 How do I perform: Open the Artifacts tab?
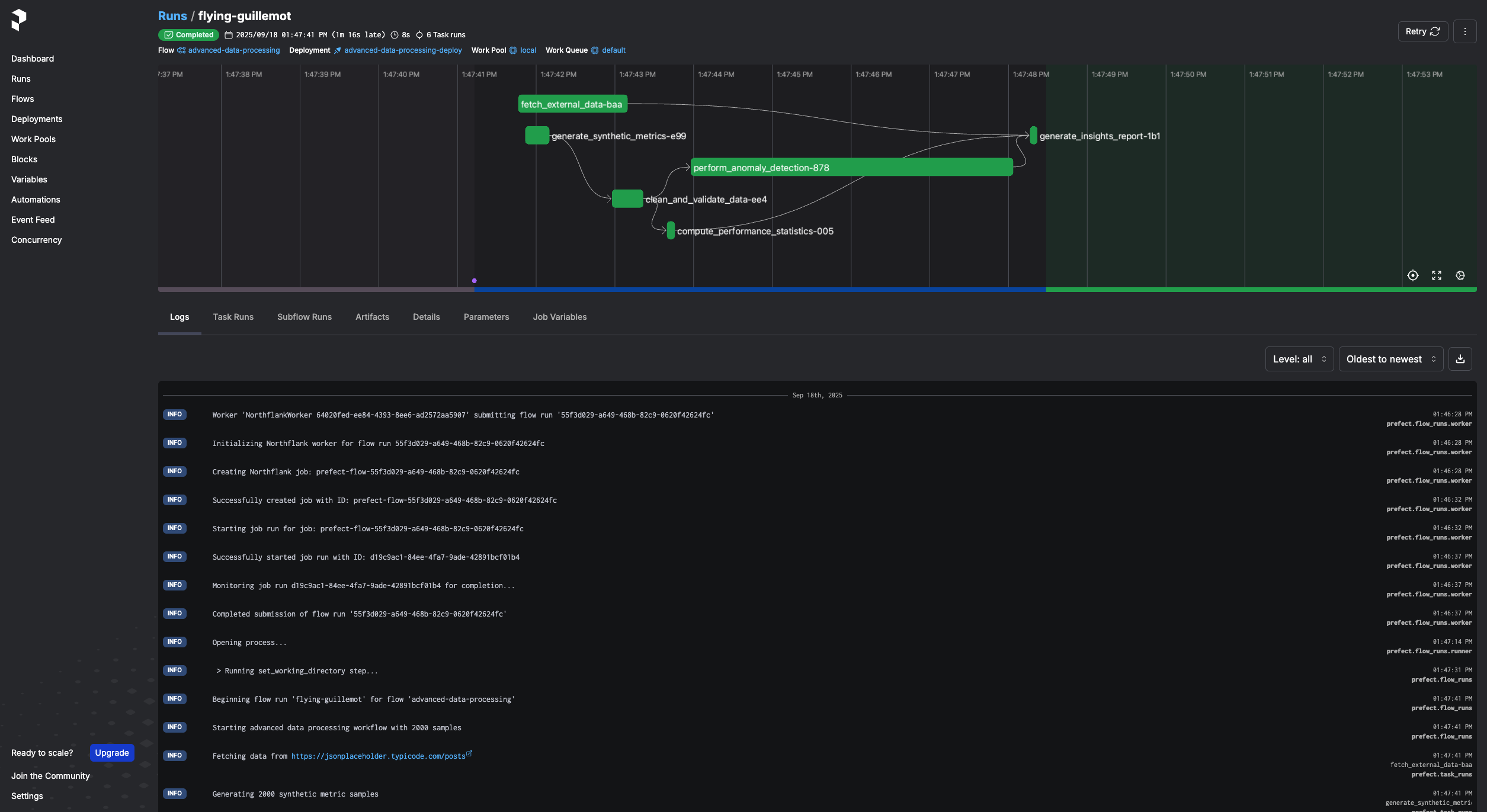(x=372, y=317)
